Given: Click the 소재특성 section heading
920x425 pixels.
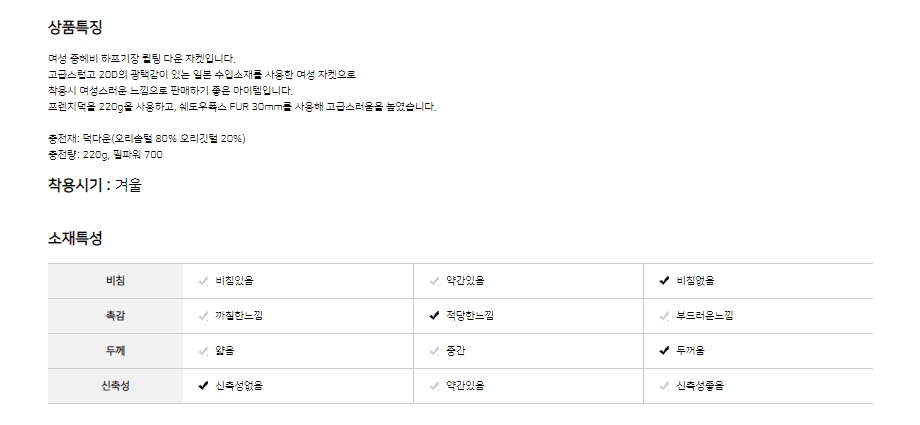Looking at the screenshot, I should tap(75, 238).
